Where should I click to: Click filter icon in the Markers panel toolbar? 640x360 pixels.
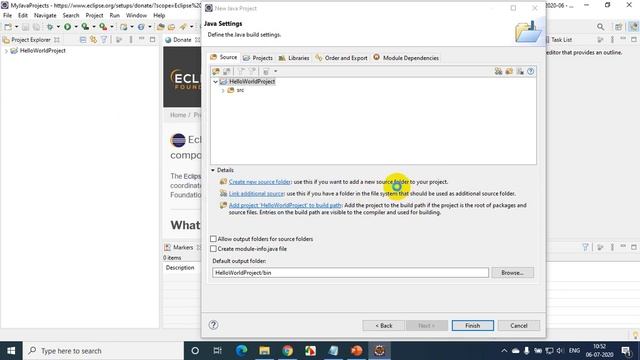pyautogui.click(x=585, y=247)
